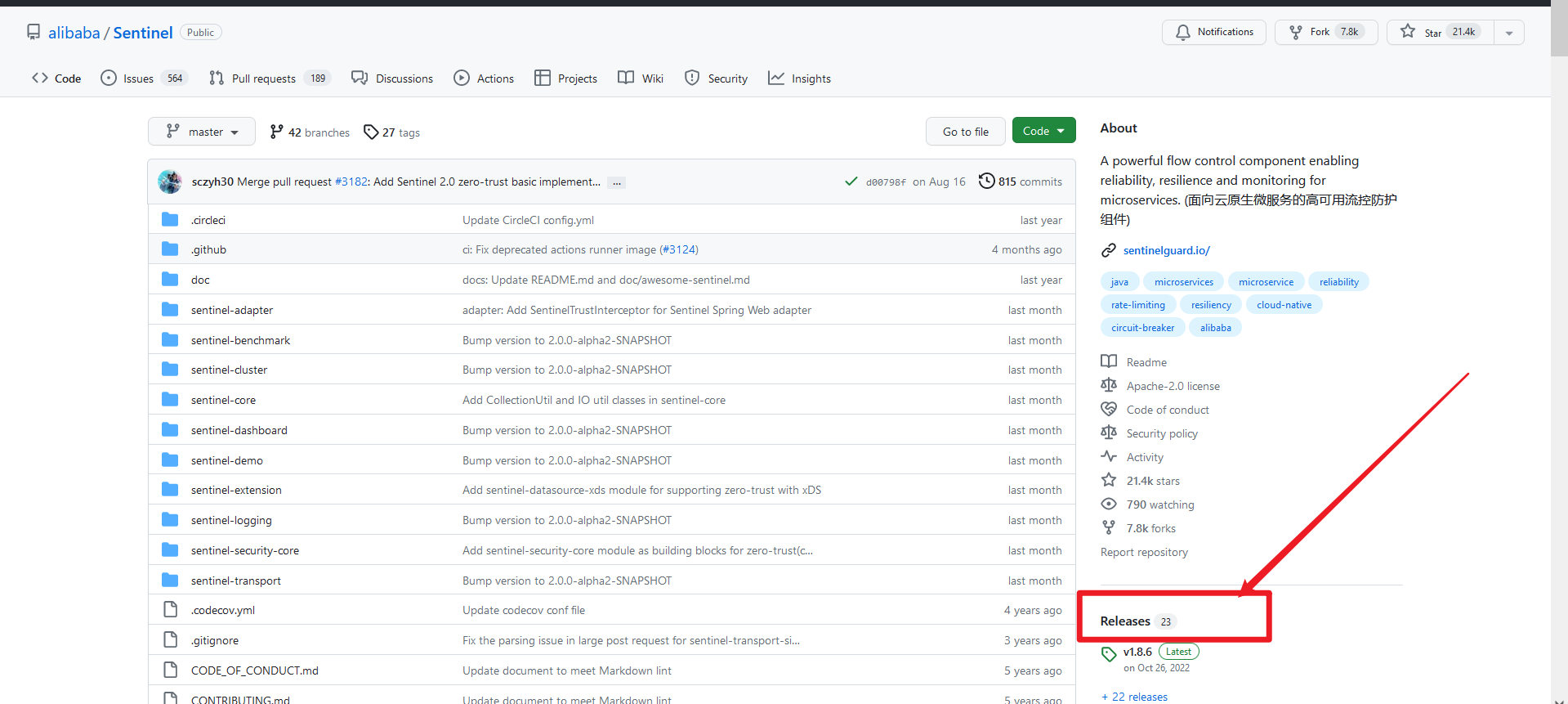Open the Security tab
The image size is (1568, 704).
pyautogui.click(x=716, y=78)
